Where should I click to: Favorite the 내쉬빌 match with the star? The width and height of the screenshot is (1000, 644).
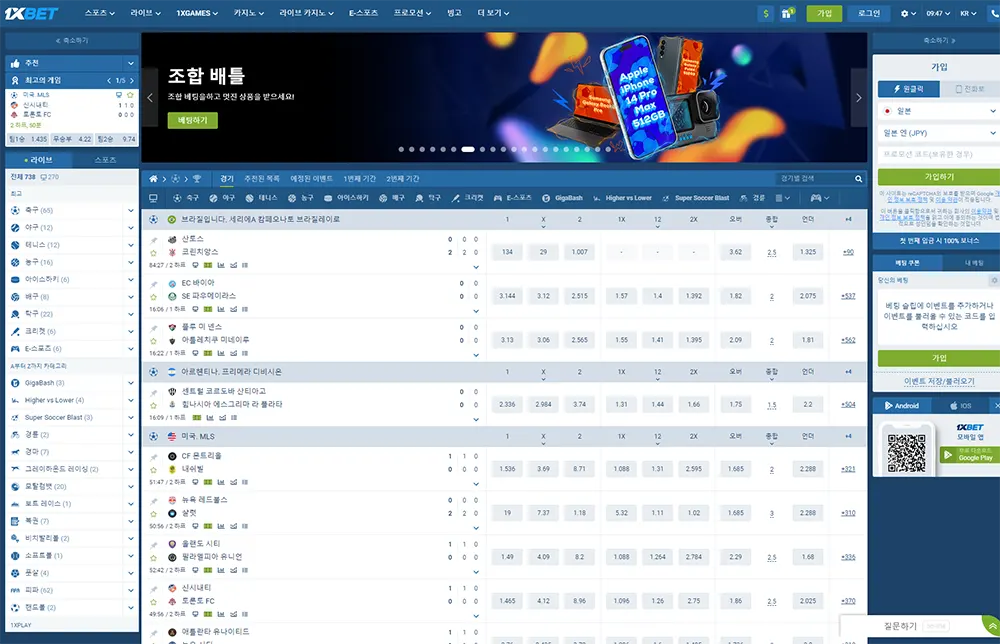[153, 469]
